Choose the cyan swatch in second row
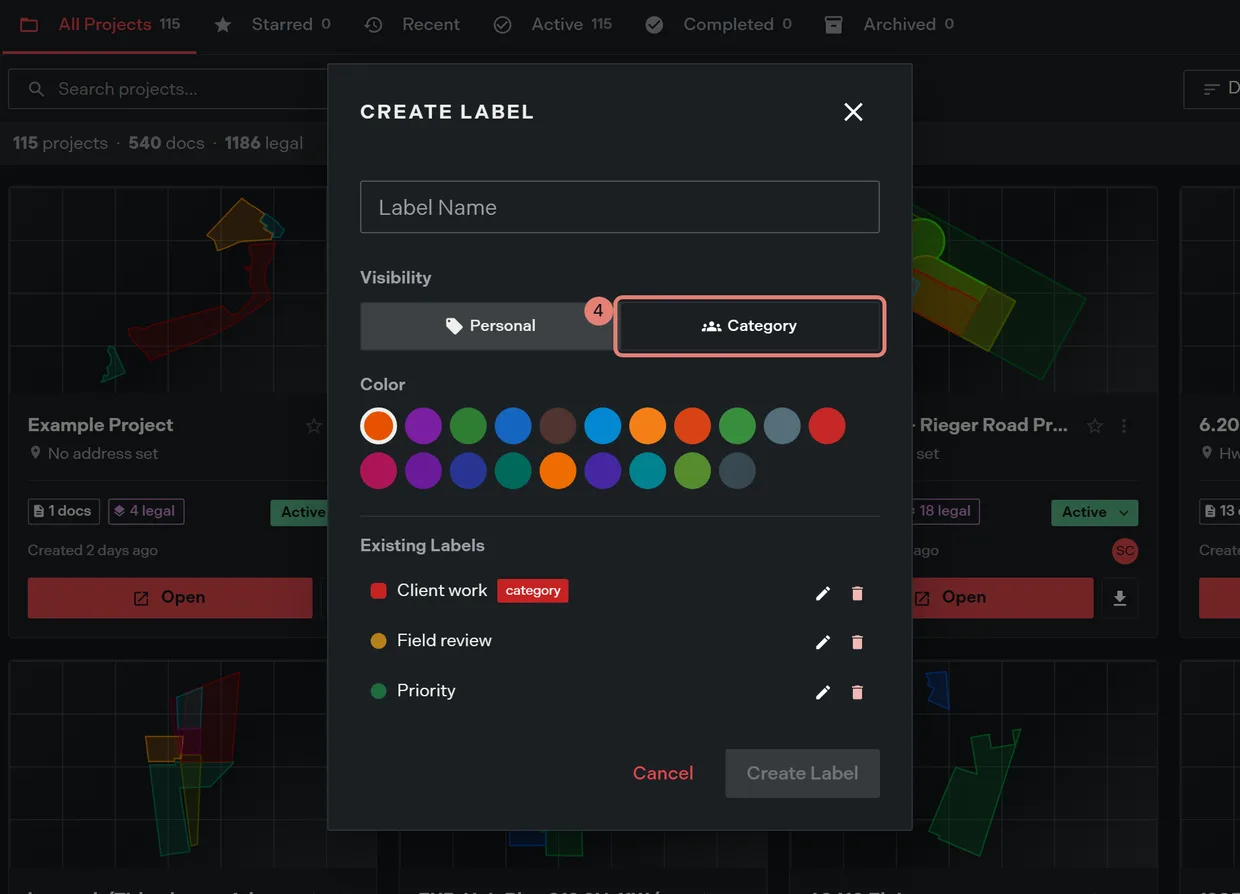 coord(648,471)
